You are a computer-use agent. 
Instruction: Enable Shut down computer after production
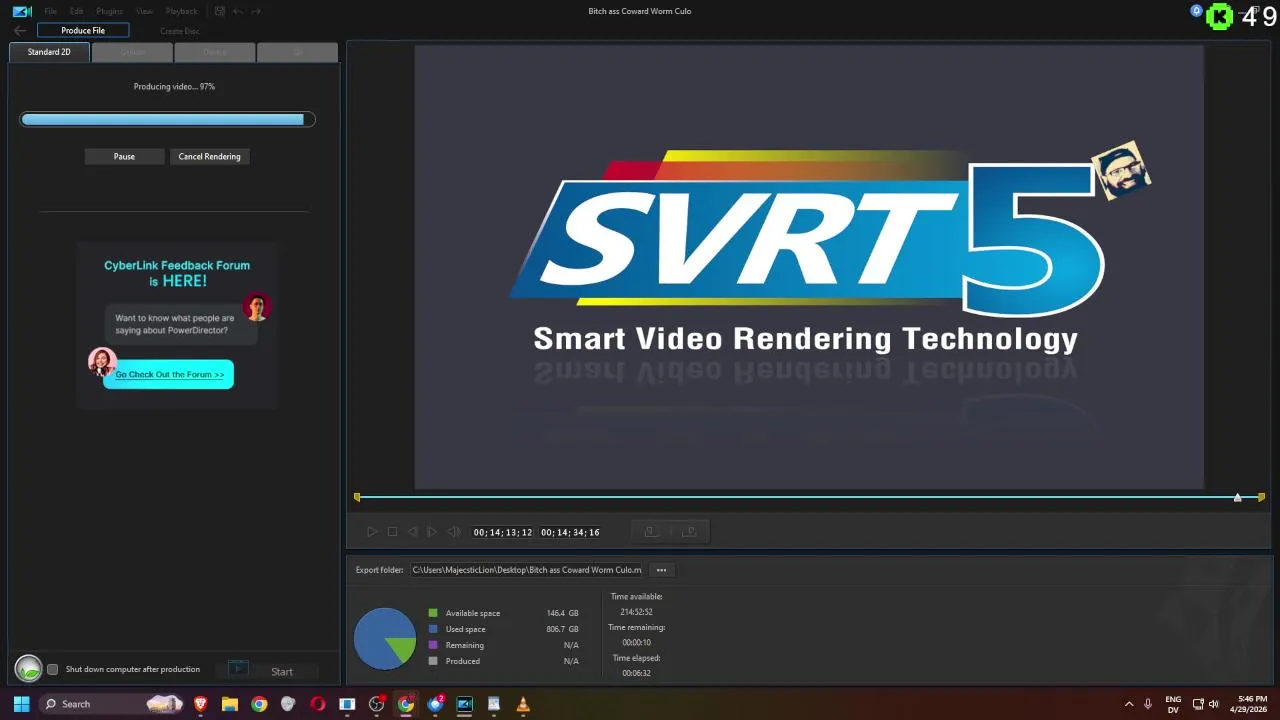[x=53, y=669]
